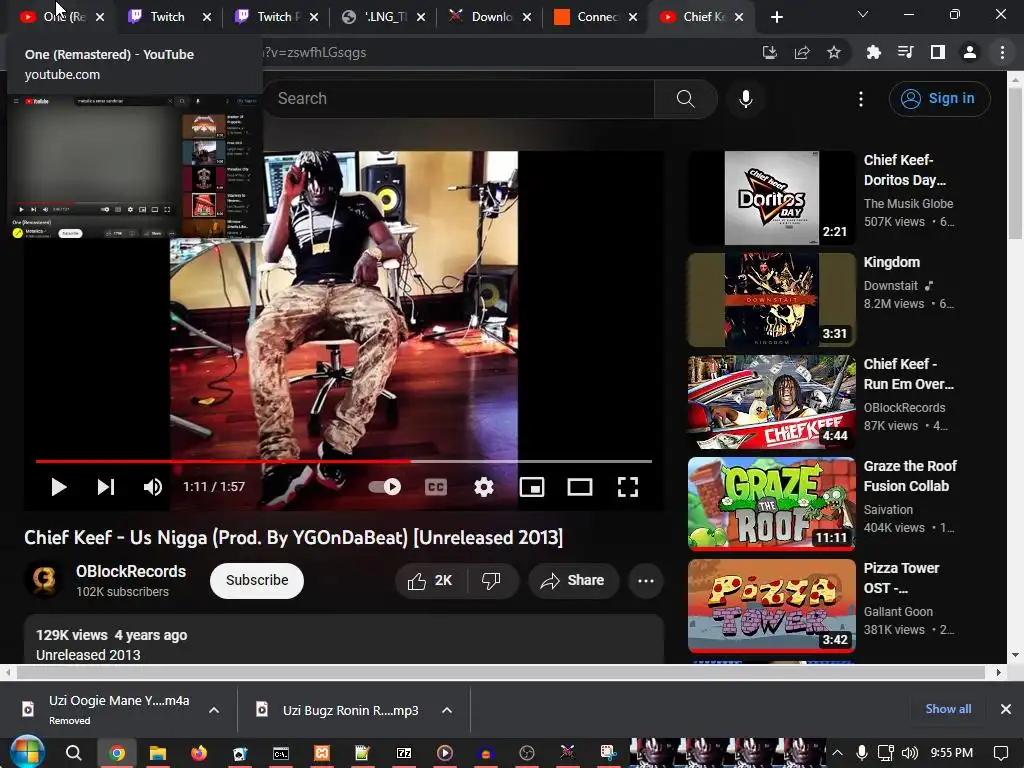Viewport: 1024px width, 768px height.
Task: Open Windows Start menu
Action: pos(26,753)
